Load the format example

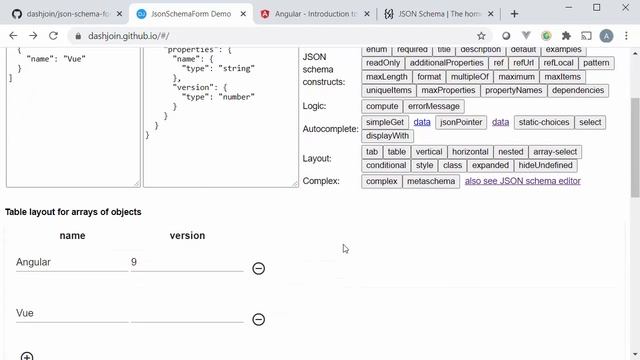pos(429,77)
